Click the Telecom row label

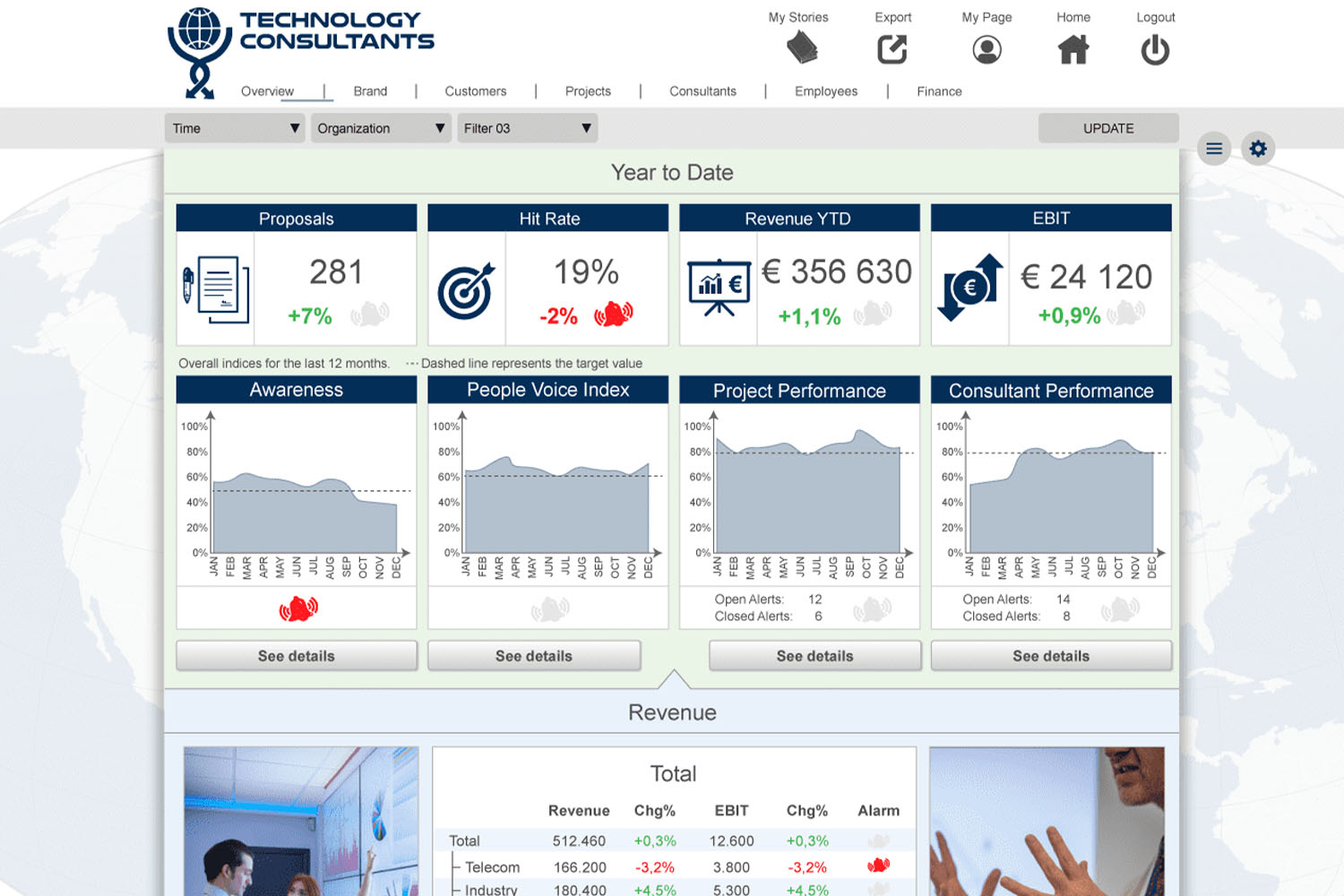pos(492,867)
